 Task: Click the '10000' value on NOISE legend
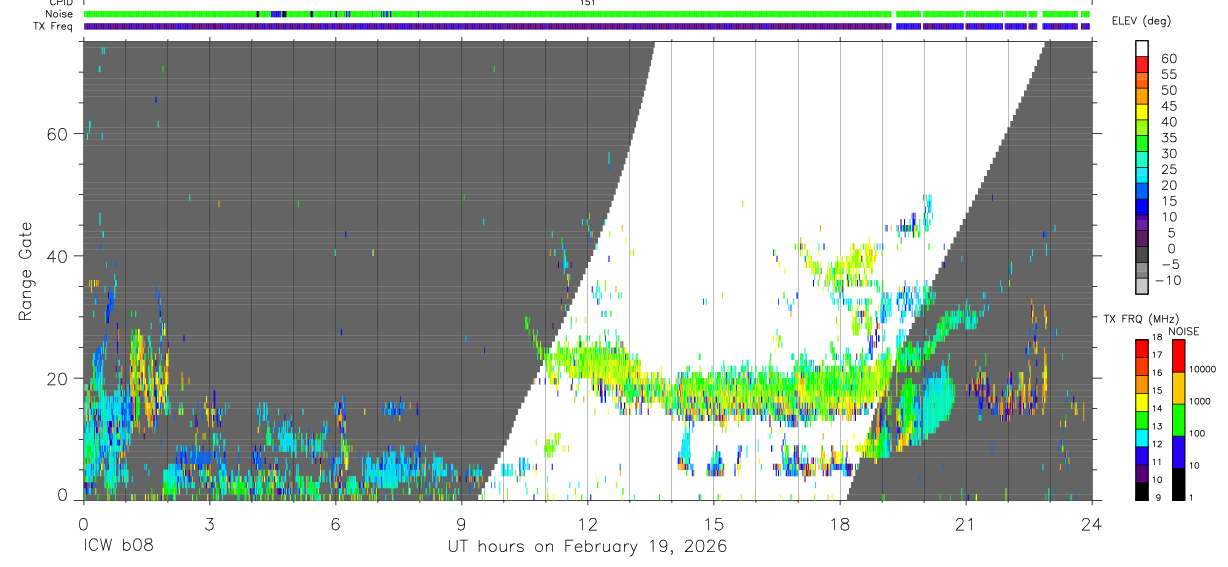(1204, 369)
